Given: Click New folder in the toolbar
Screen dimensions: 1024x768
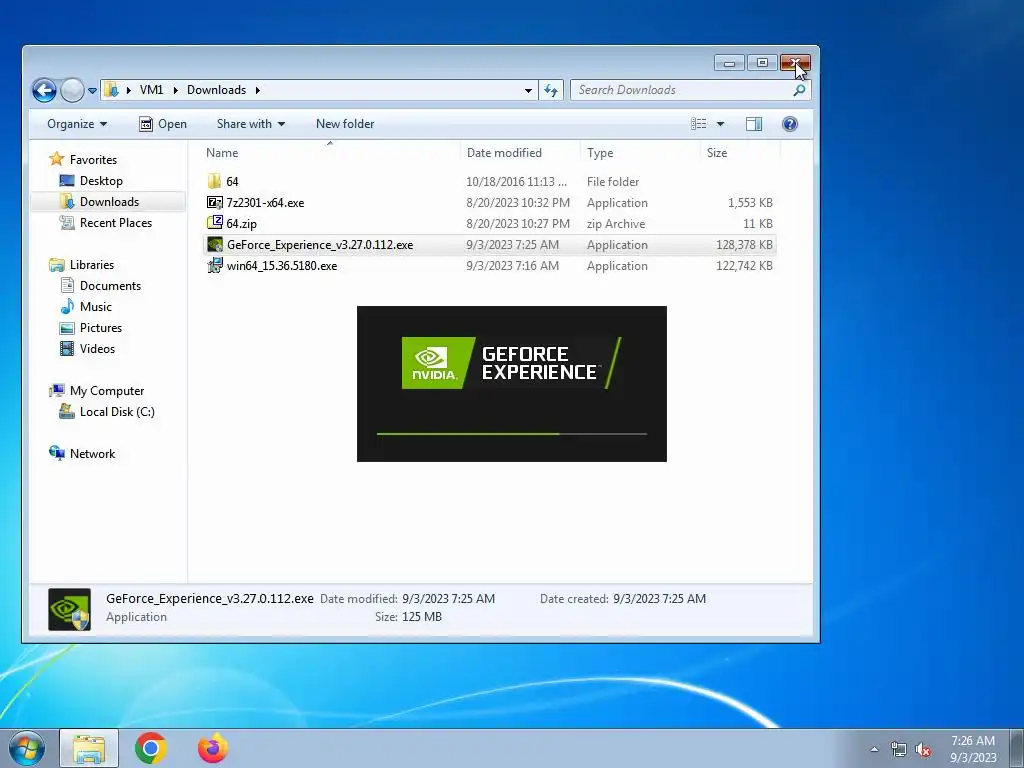Looking at the screenshot, I should coord(345,124).
